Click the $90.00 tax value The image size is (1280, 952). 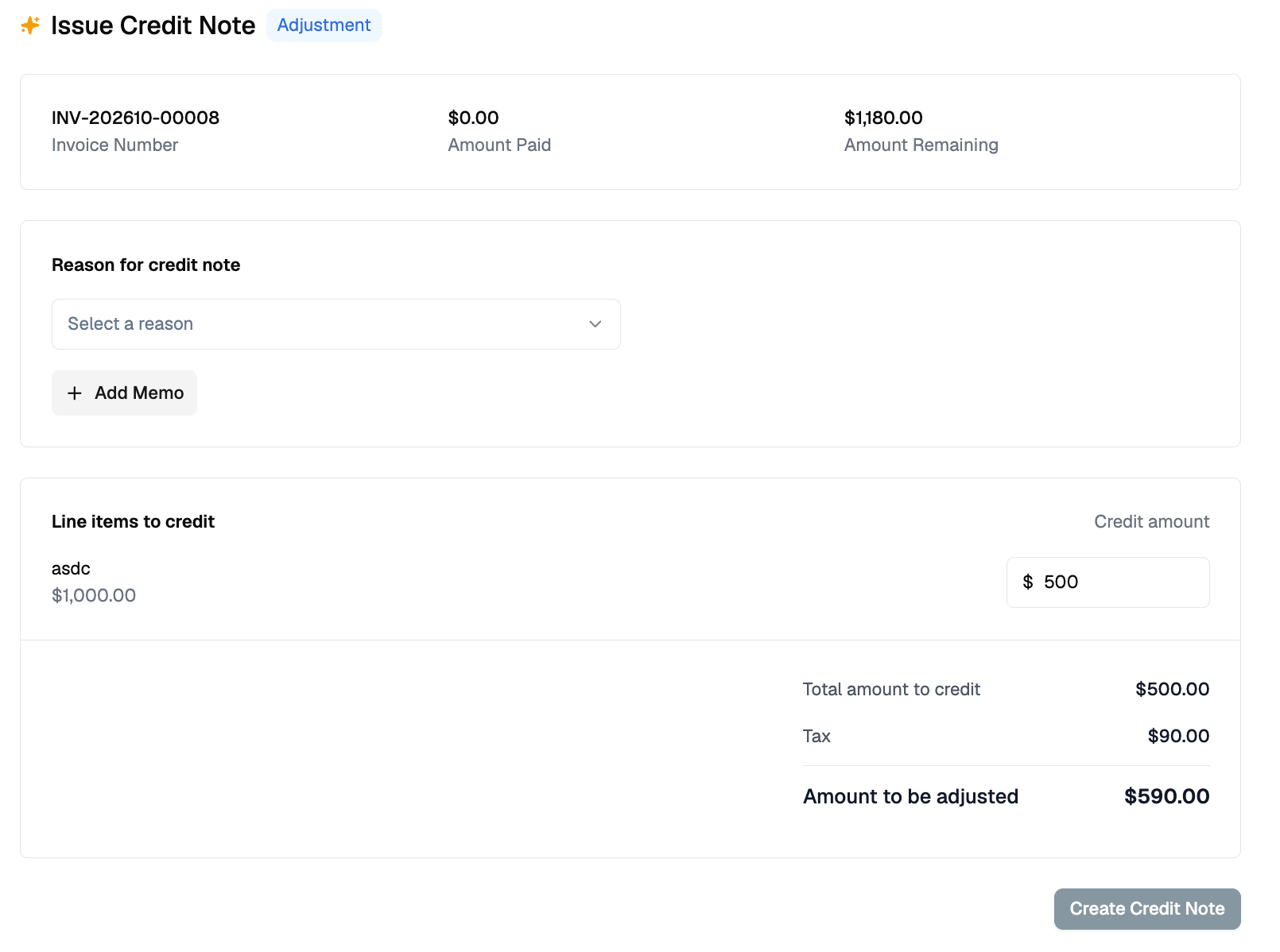pyautogui.click(x=1178, y=736)
